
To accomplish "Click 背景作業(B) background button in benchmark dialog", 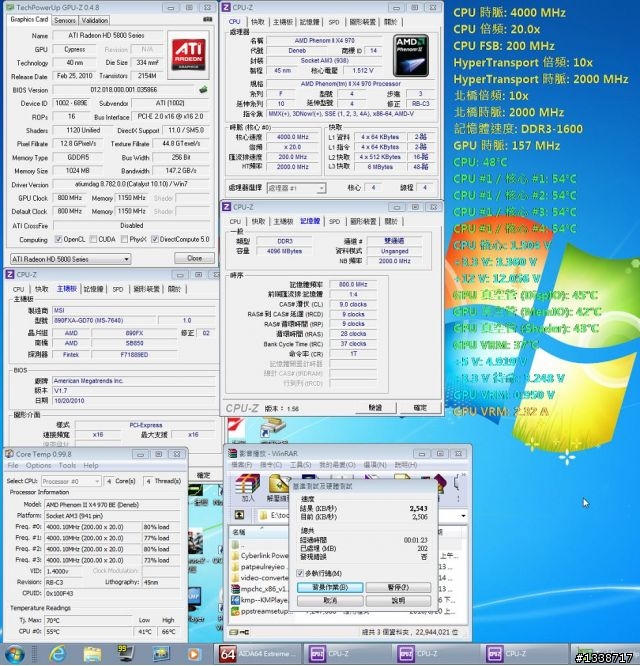I will 330,587.
